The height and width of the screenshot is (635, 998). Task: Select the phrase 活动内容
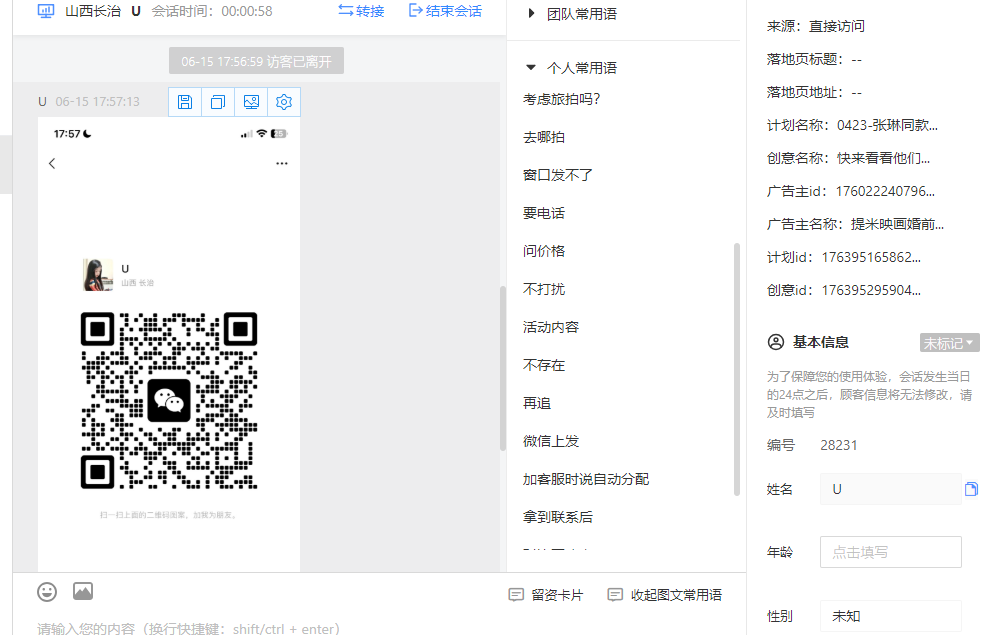[551, 327]
